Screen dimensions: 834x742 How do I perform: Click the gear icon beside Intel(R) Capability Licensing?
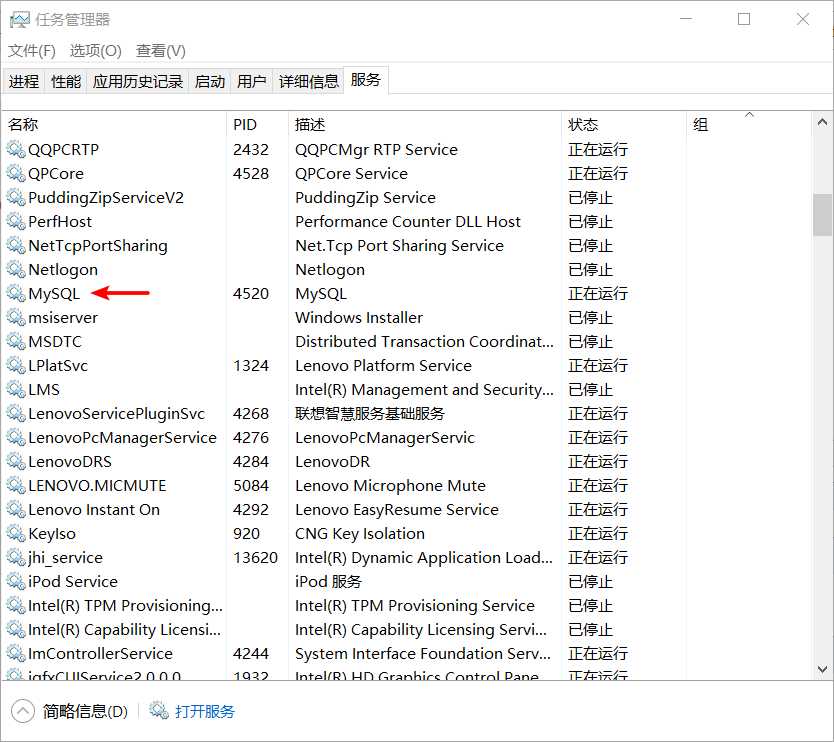coord(16,629)
